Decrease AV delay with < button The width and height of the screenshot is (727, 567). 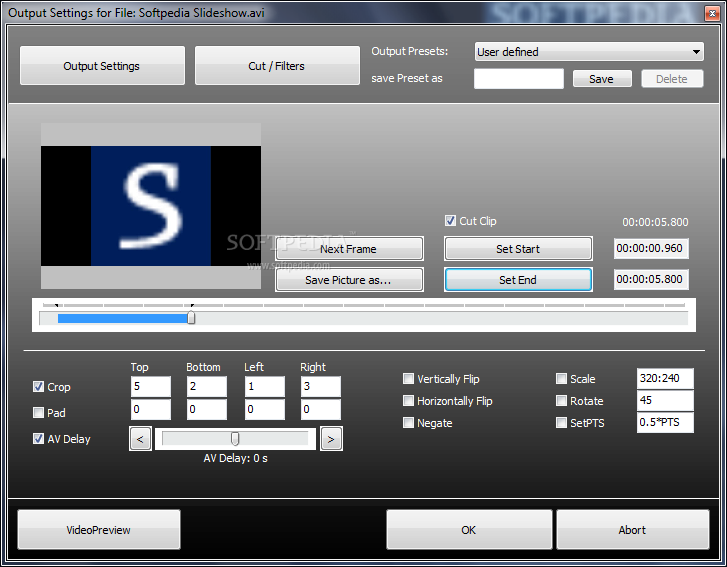(140, 439)
